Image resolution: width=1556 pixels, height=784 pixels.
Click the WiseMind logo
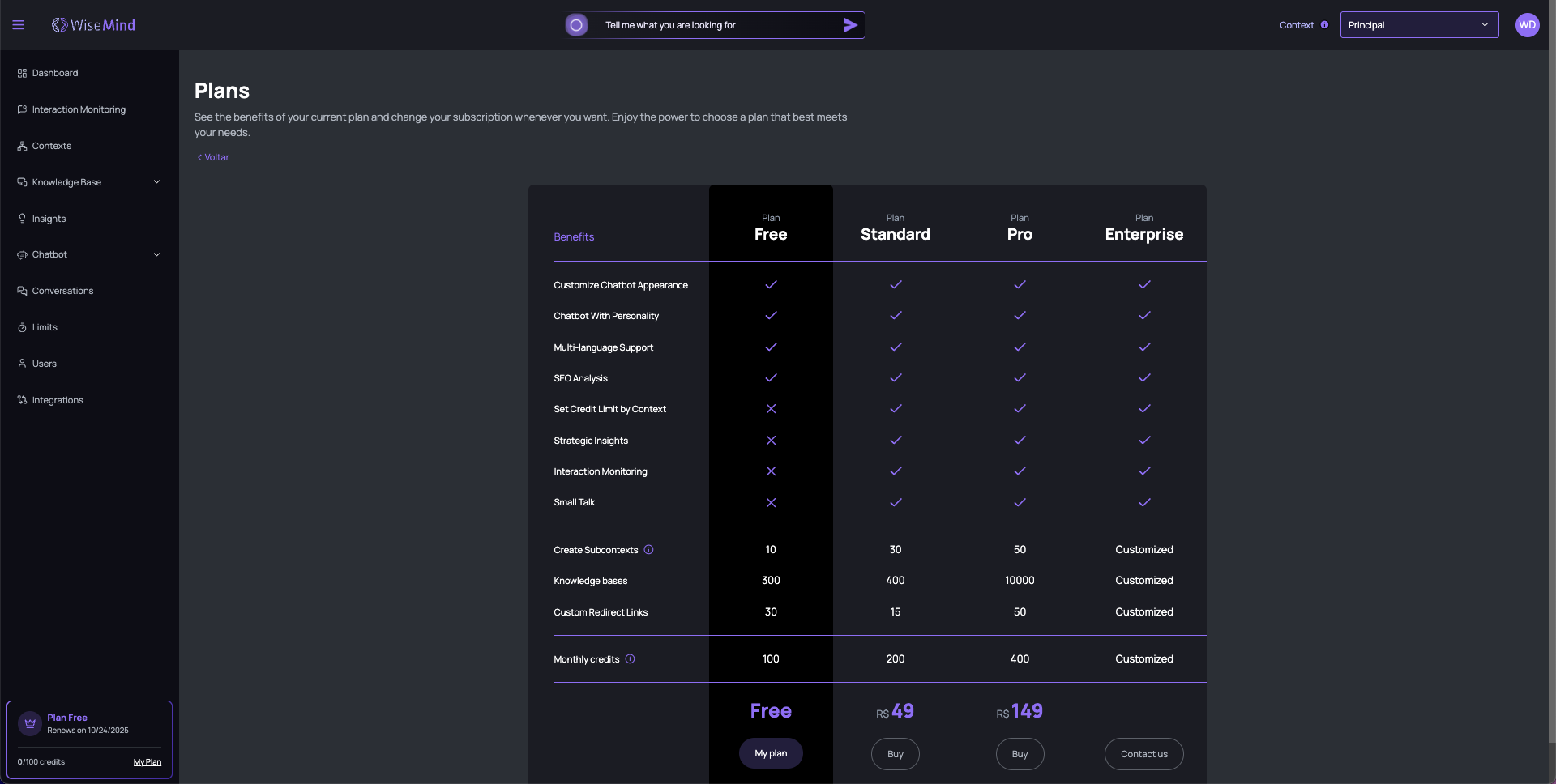[93, 25]
